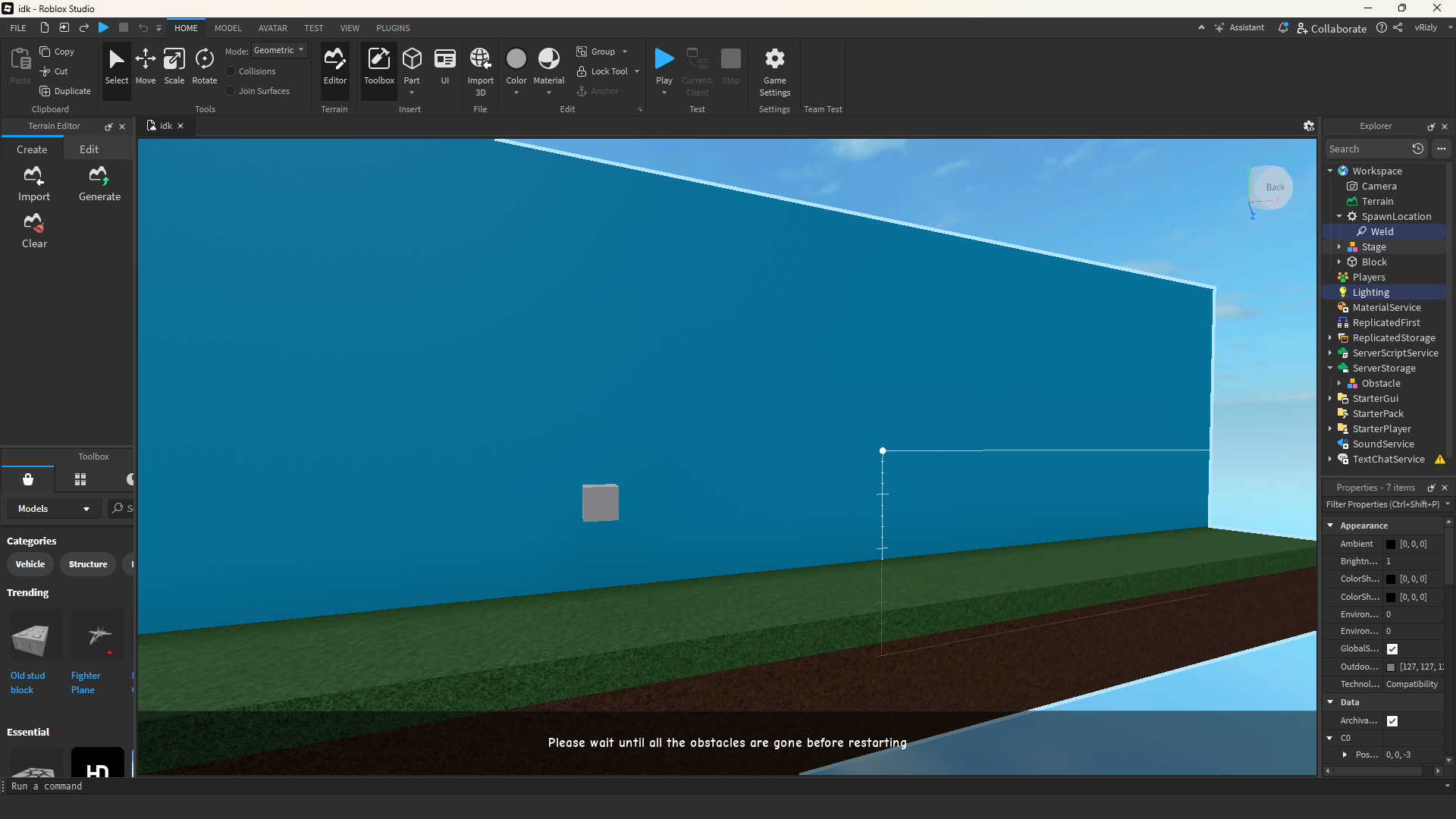The width and height of the screenshot is (1456, 819).
Task: Switch to the Edit tab in Terrain Editor
Action: (89, 149)
